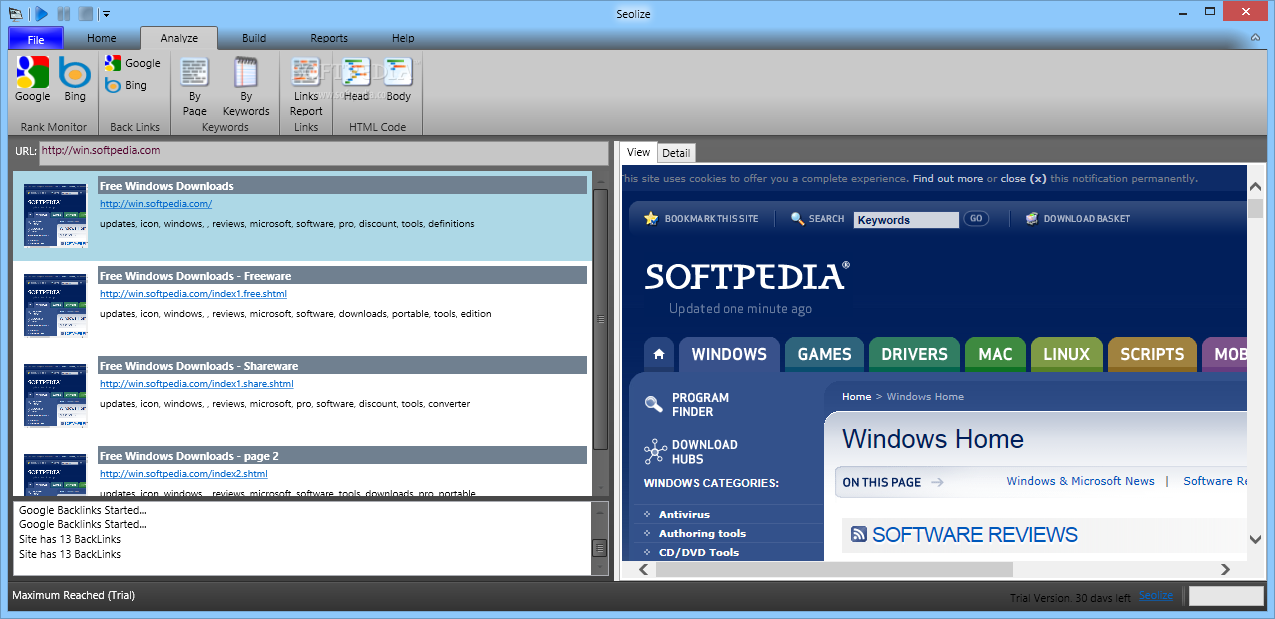This screenshot has height=619, width=1275.
Task: Open the Reports ribbon tab
Action: [x=329, y=38]
